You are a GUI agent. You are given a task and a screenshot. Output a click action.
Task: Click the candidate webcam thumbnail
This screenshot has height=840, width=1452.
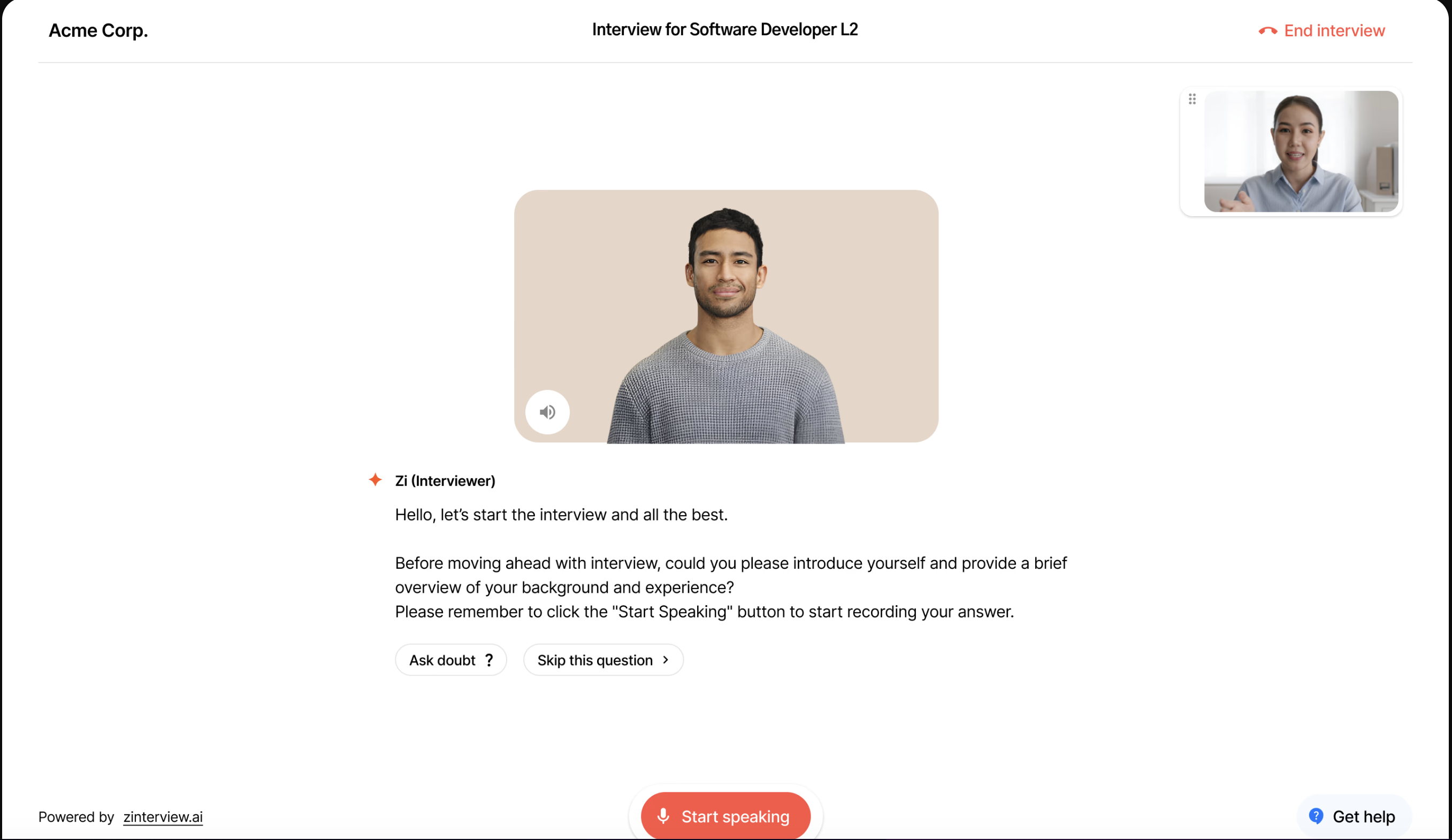coord(1301,151)
